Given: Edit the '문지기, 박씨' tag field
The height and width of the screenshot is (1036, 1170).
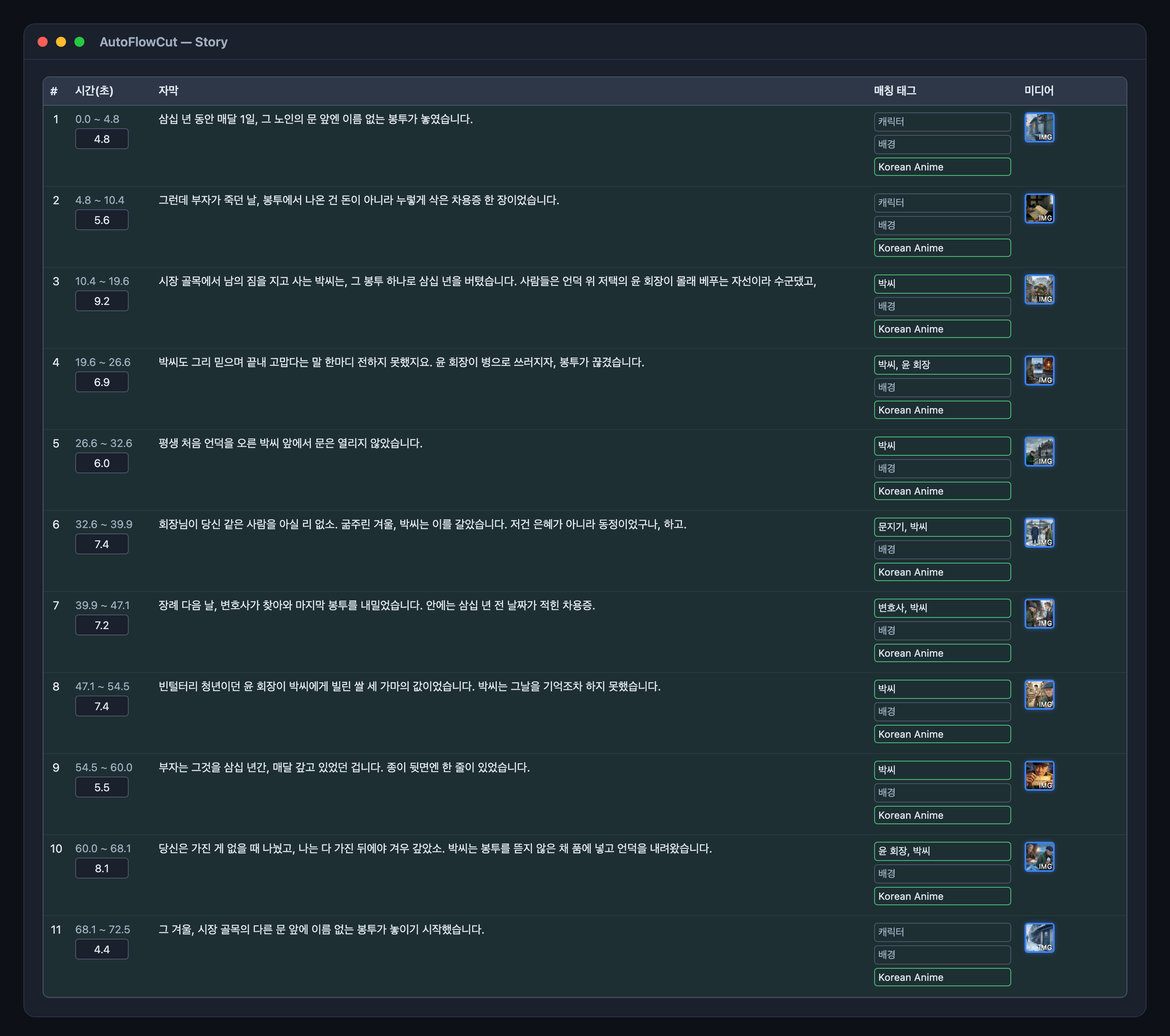Looking at the screenshot, I should [941, 527].
